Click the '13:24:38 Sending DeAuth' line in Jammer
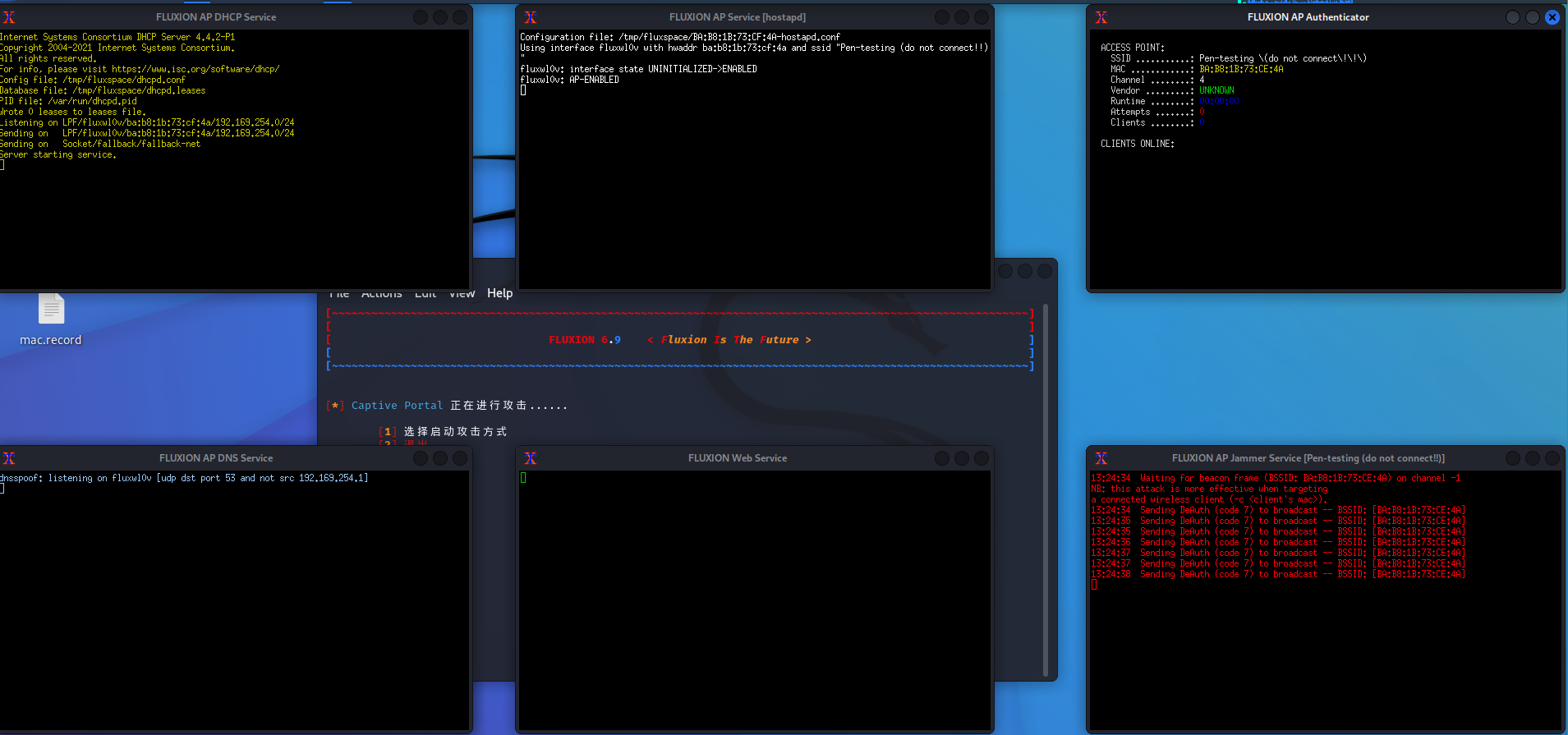Viewport: 1568px width, 735px height. (1278, 574)
